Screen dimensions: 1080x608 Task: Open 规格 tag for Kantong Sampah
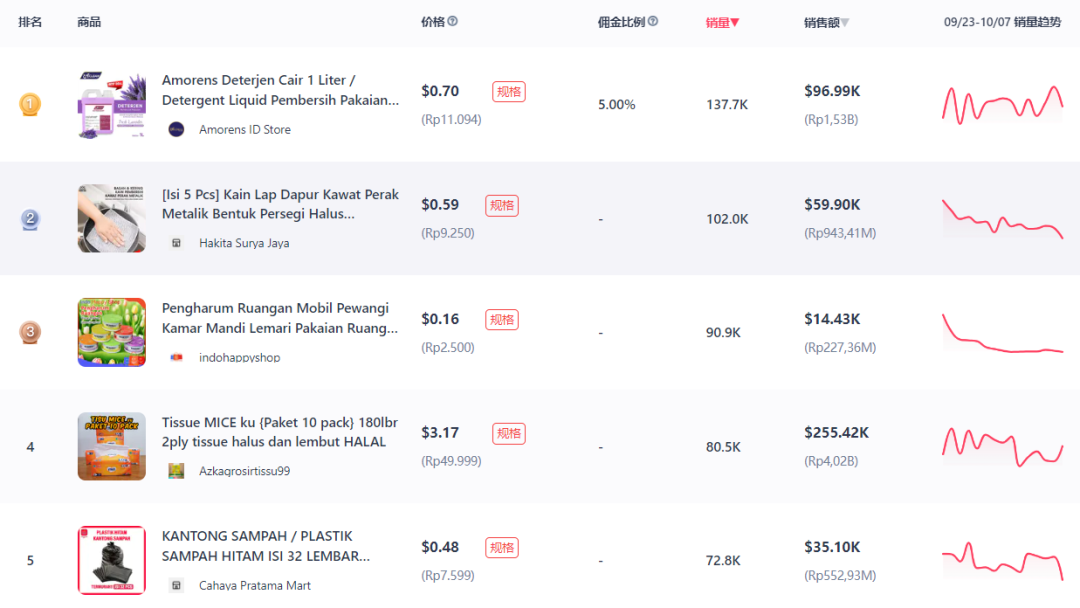click(x=502, y=547)
